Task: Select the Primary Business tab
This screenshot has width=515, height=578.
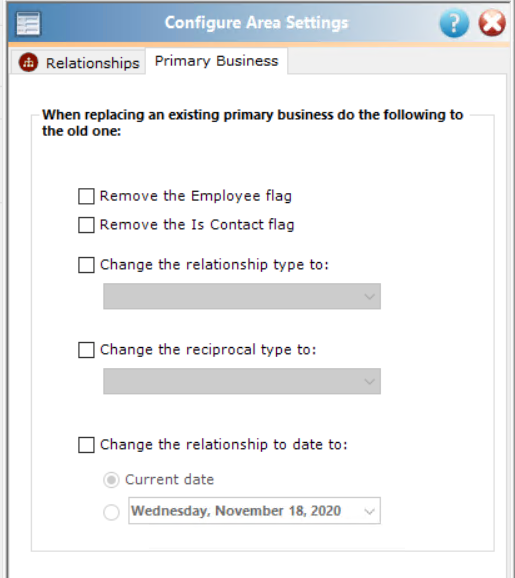Action: (x=216, y=61)
